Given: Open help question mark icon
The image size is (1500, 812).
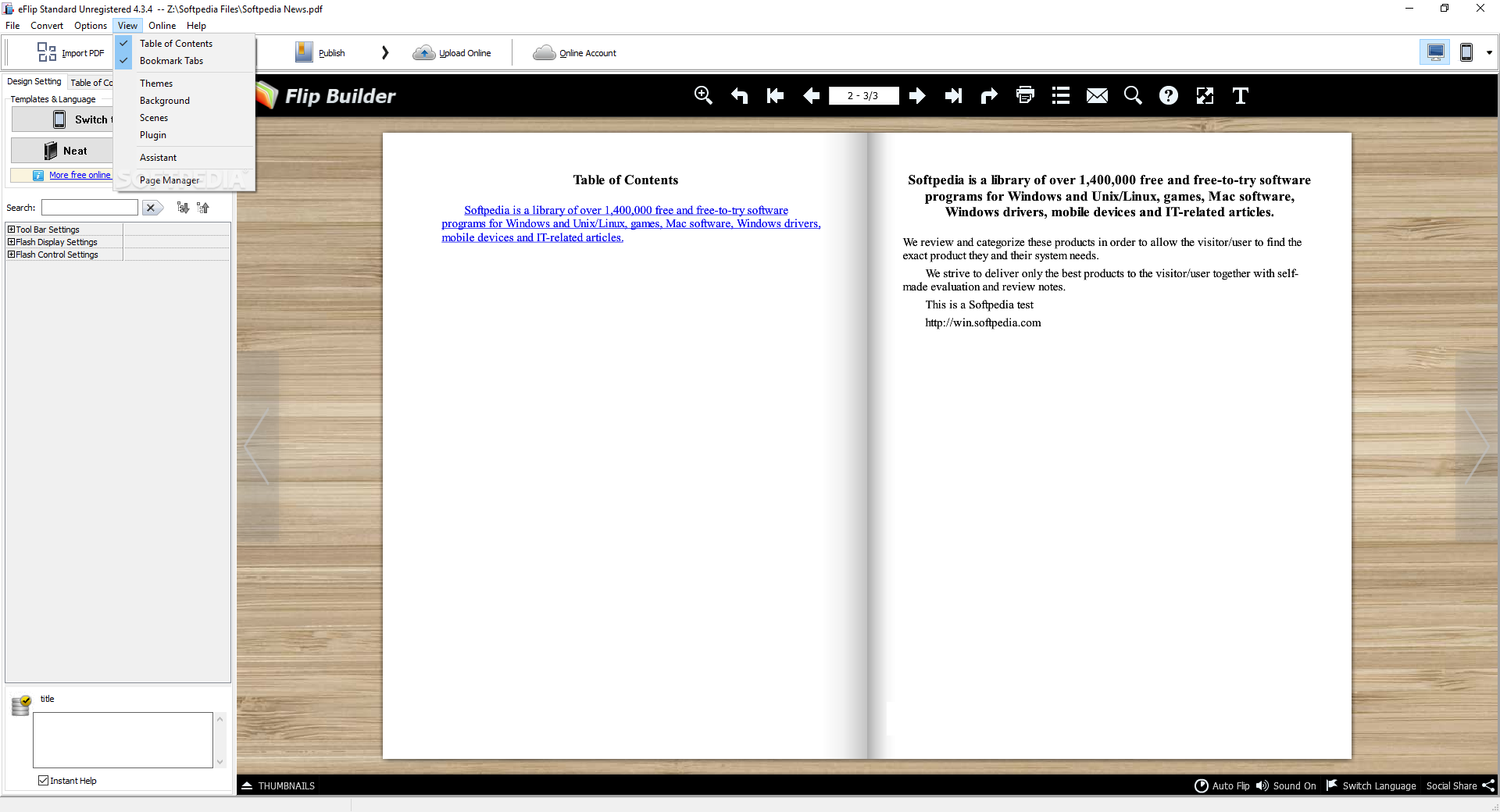Looking at the screenshot, I should tap(1169, 95).
